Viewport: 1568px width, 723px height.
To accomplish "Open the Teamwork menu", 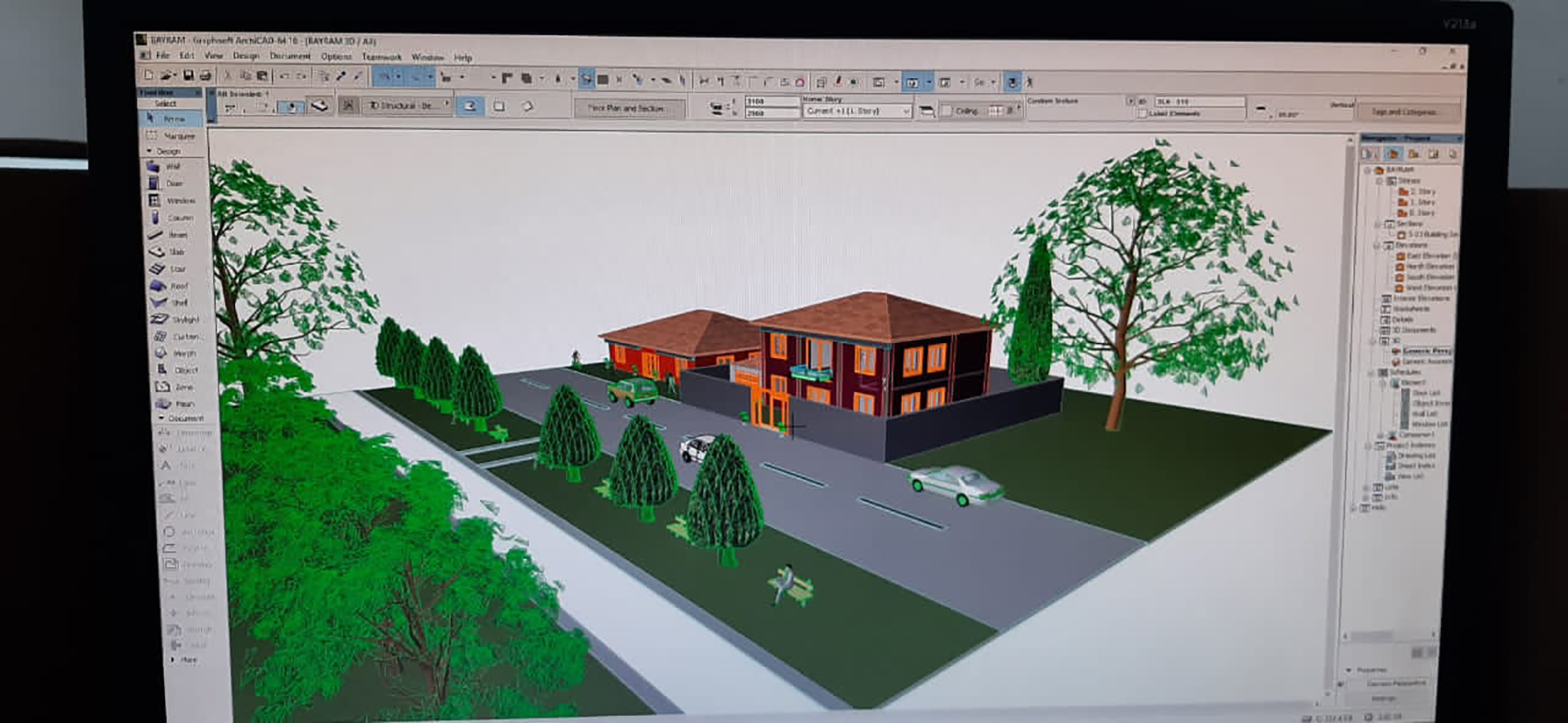I will click(x=381, y=57).
